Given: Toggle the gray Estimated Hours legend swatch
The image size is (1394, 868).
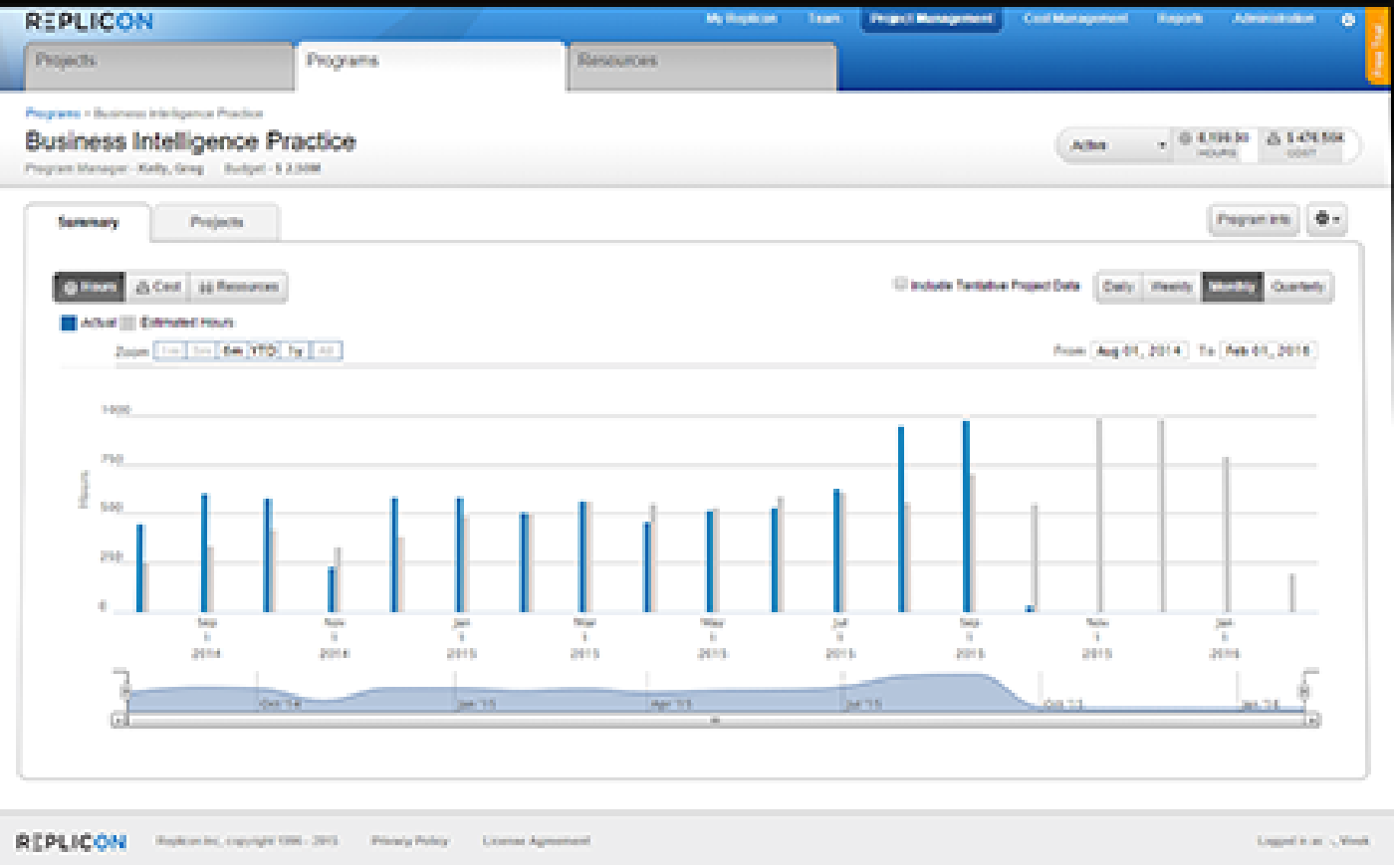Looking at the screenshot, I should click(127, 323).
